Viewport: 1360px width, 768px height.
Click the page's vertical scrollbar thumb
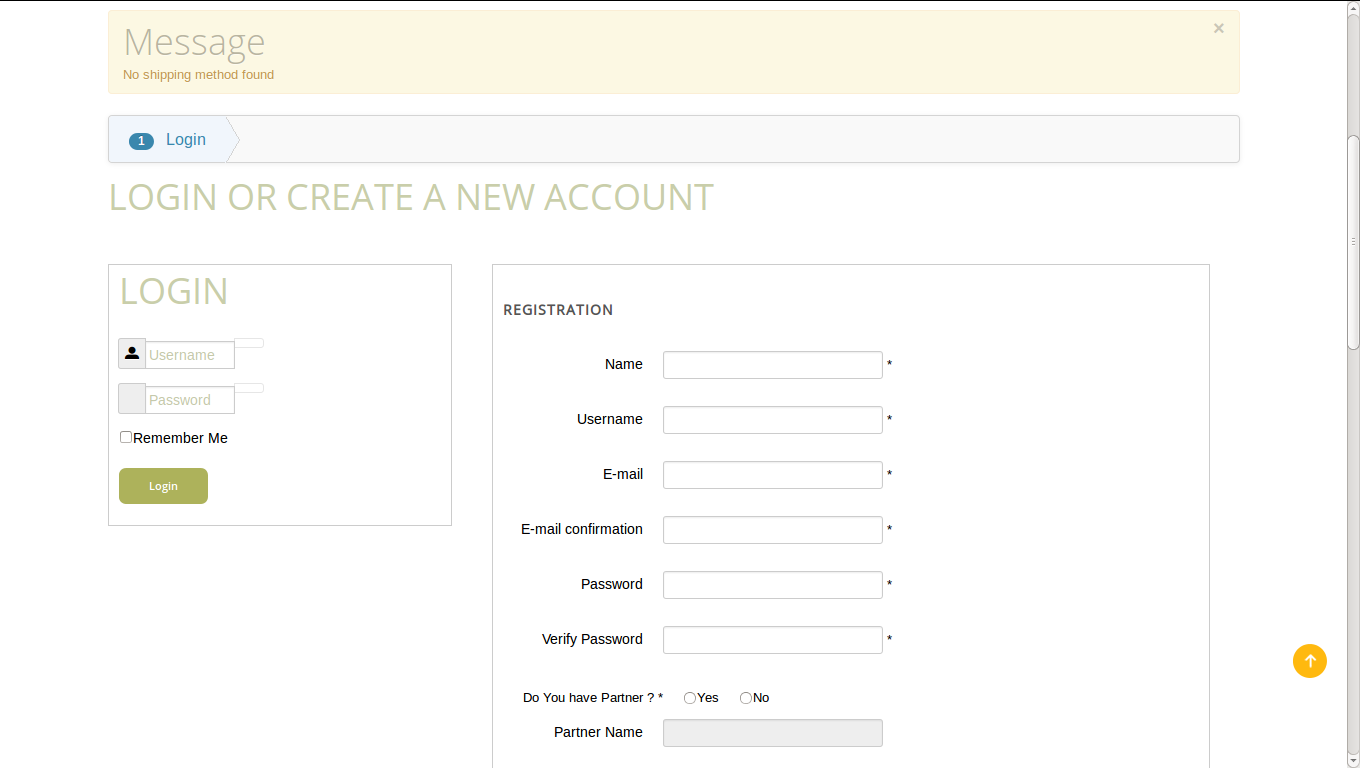pyautogui.click(x=1353, y=240)
